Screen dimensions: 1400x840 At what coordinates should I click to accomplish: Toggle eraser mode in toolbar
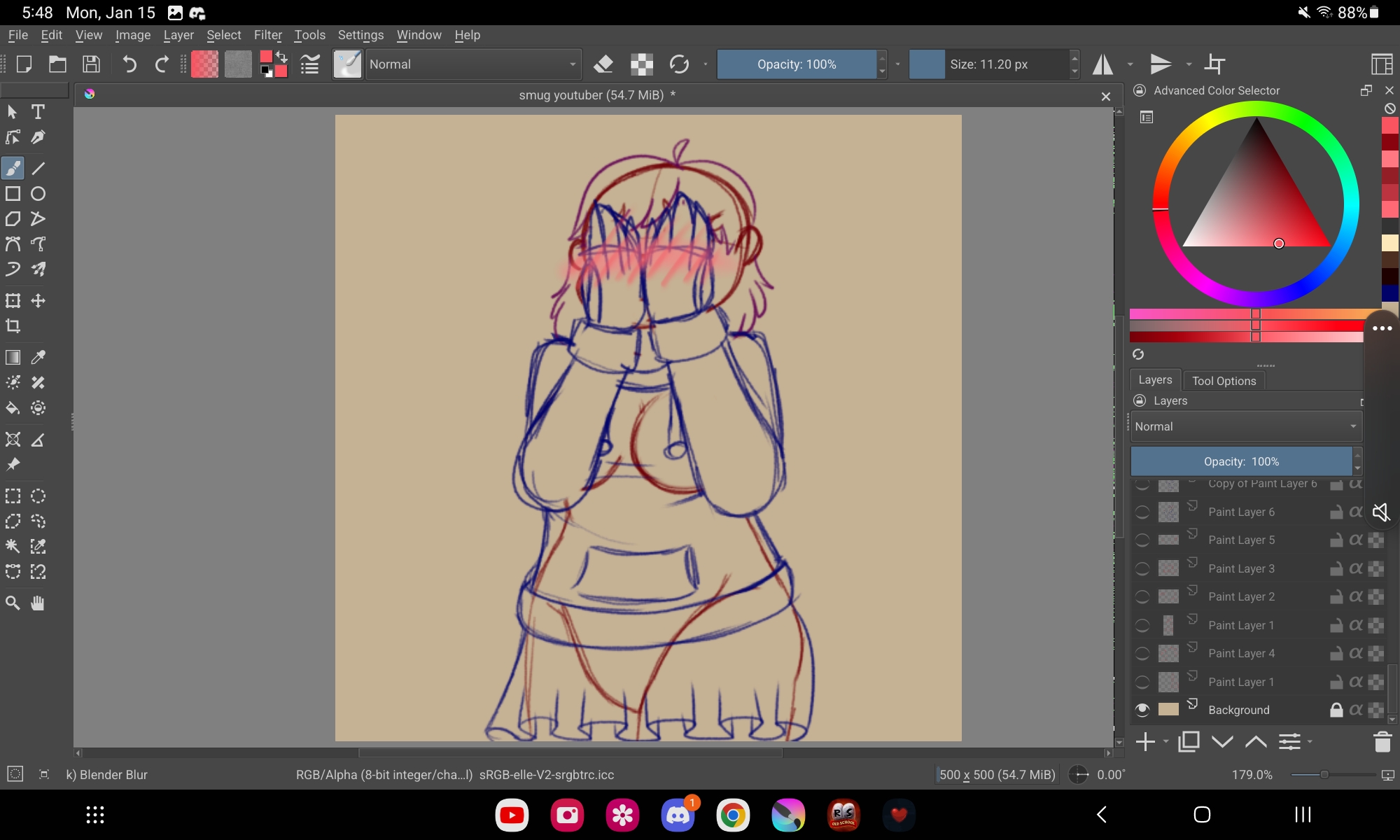pyautogui.click(x=603, y=64)
